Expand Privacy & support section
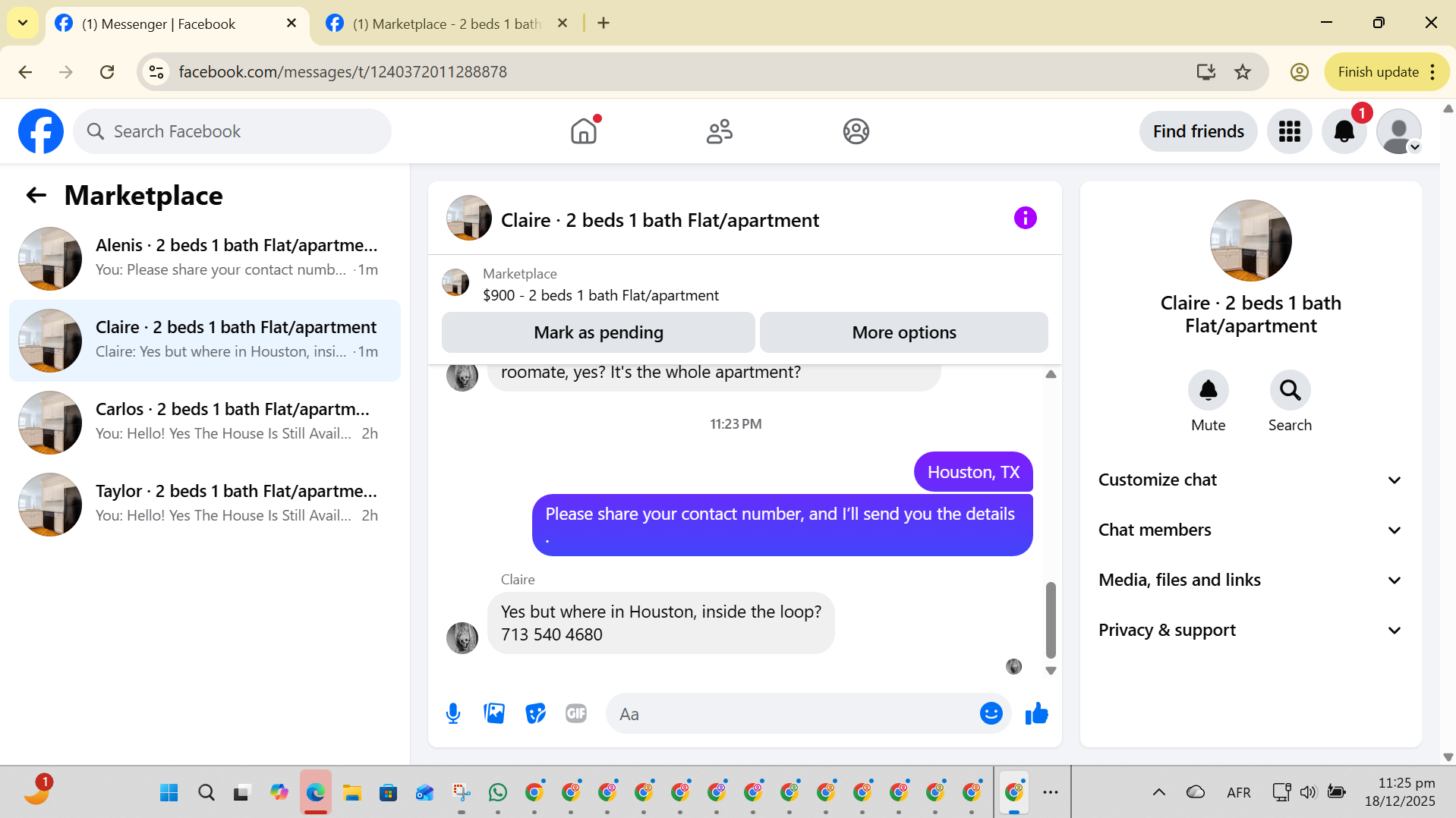Screen dimensions: 1456x818 pos(1250,630)
